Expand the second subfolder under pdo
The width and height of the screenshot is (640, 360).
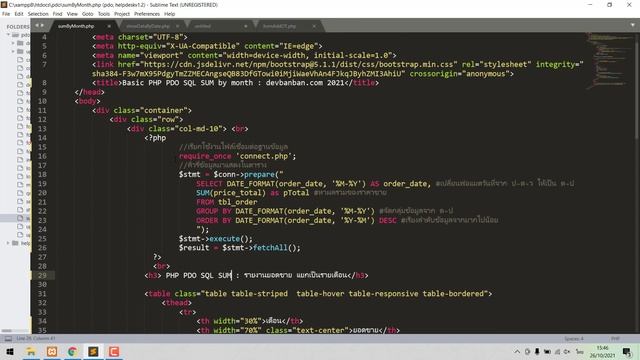coord(13,51)
